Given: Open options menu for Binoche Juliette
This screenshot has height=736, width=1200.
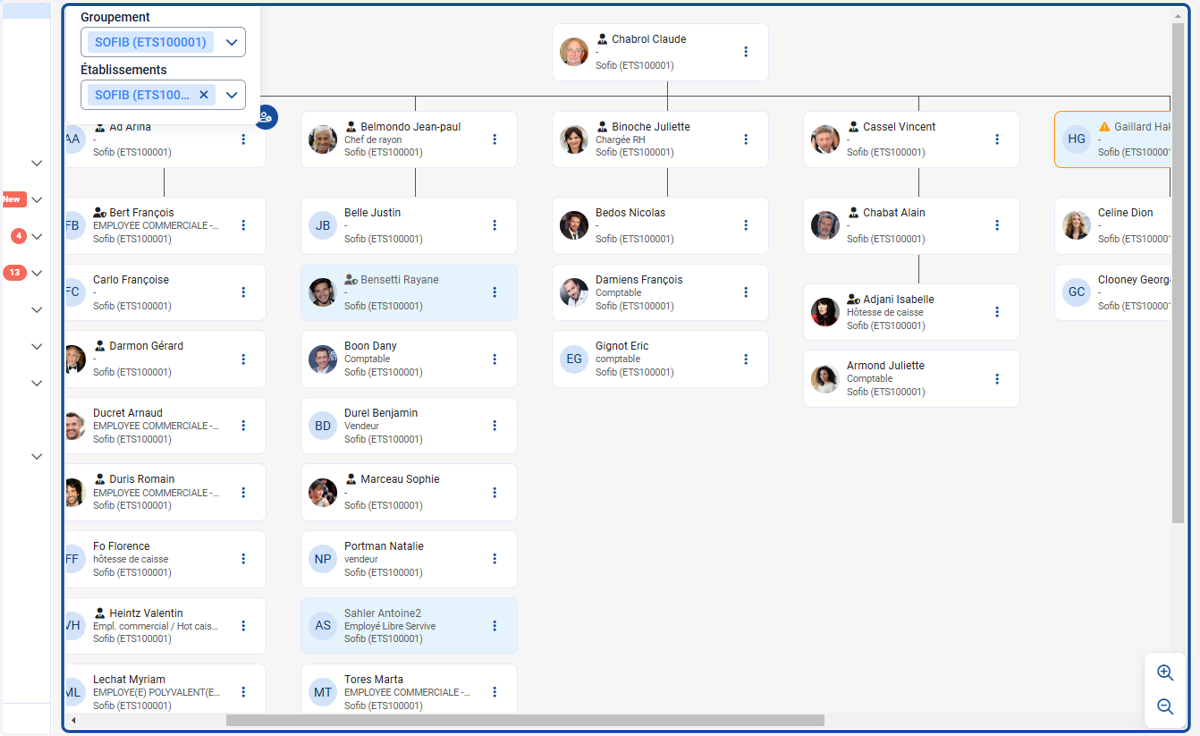Looking at the screenshot, I should (x=745, y=139).
